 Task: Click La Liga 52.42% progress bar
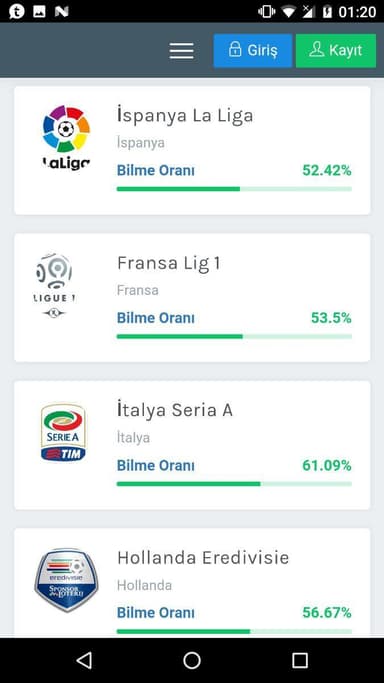(234, 189)
